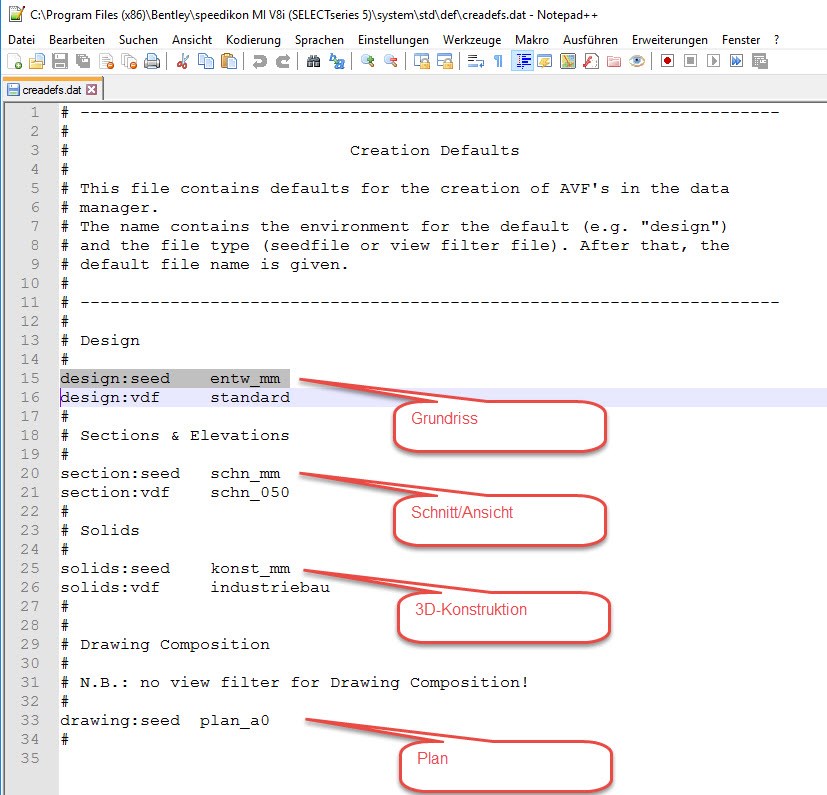The width and height of the screenshot is (827, 795).
Task: Click 'standard' on the design:vdf line
Action: pos(250,397)
